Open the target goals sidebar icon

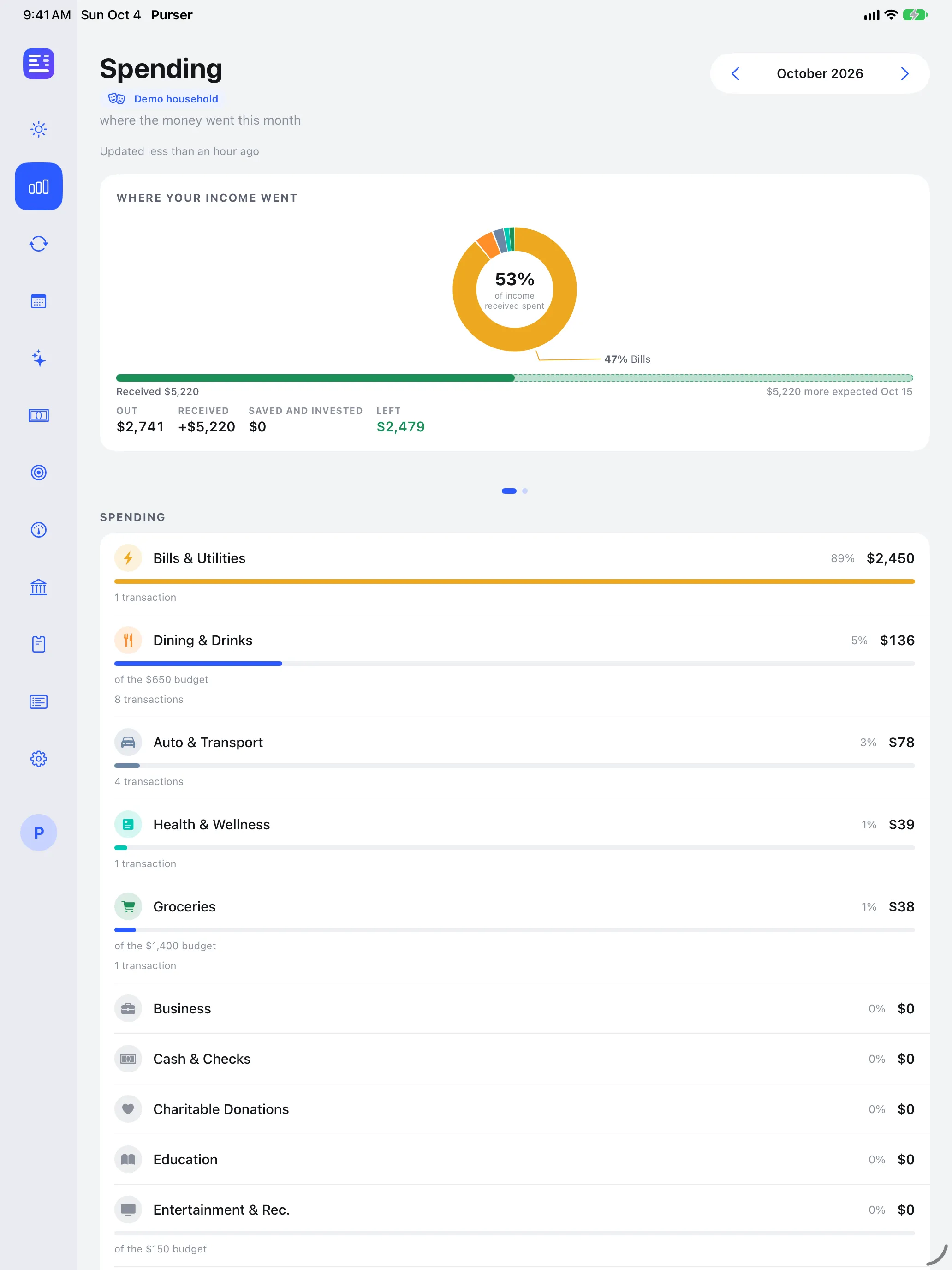pos(38,473)
